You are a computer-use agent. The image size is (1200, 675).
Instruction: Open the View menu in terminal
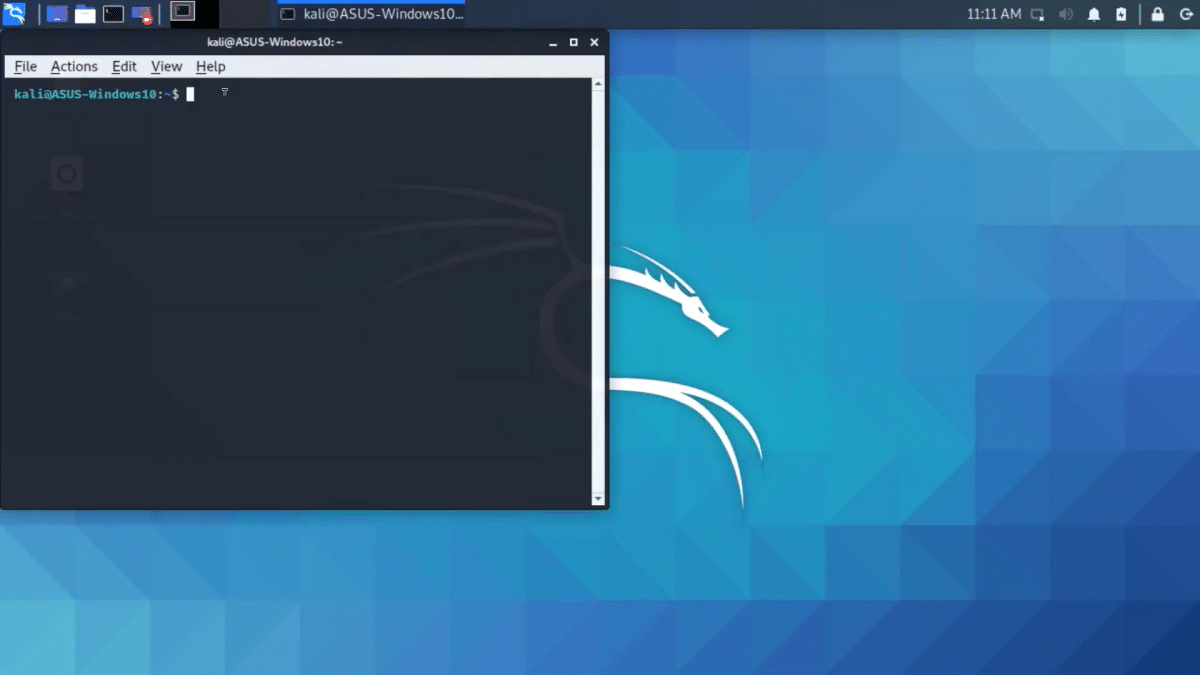(x=166, y=66)
